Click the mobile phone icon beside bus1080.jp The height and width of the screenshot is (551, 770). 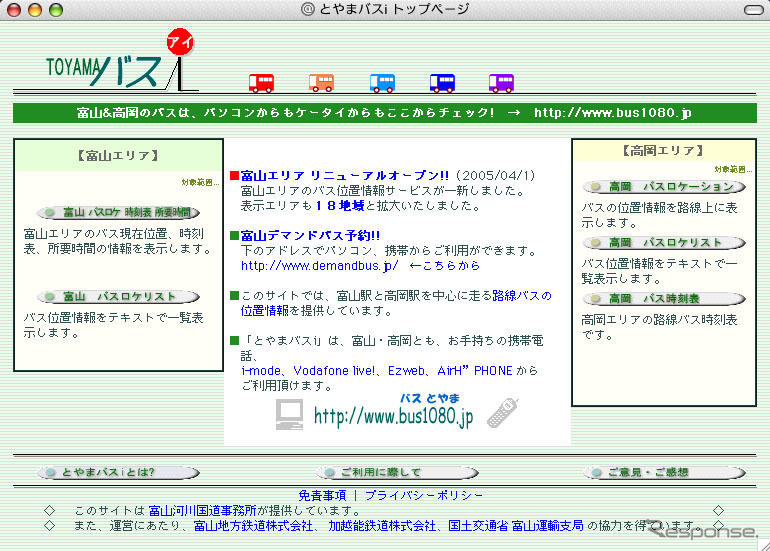pos(501,413)
